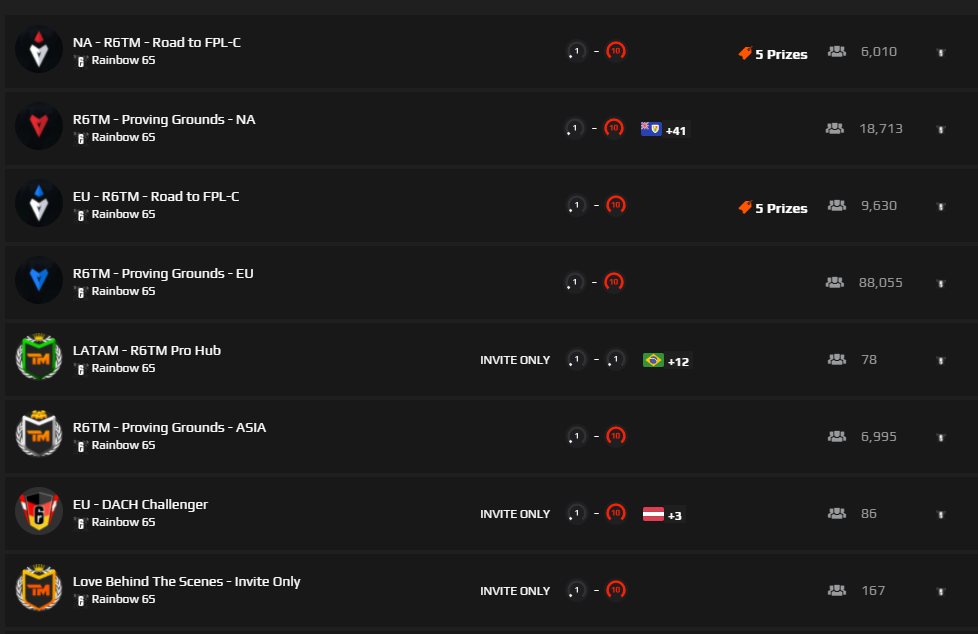Click the blue Proving Grounds EU hub avatar
This screenshot has width=978, height=634.
38,281
